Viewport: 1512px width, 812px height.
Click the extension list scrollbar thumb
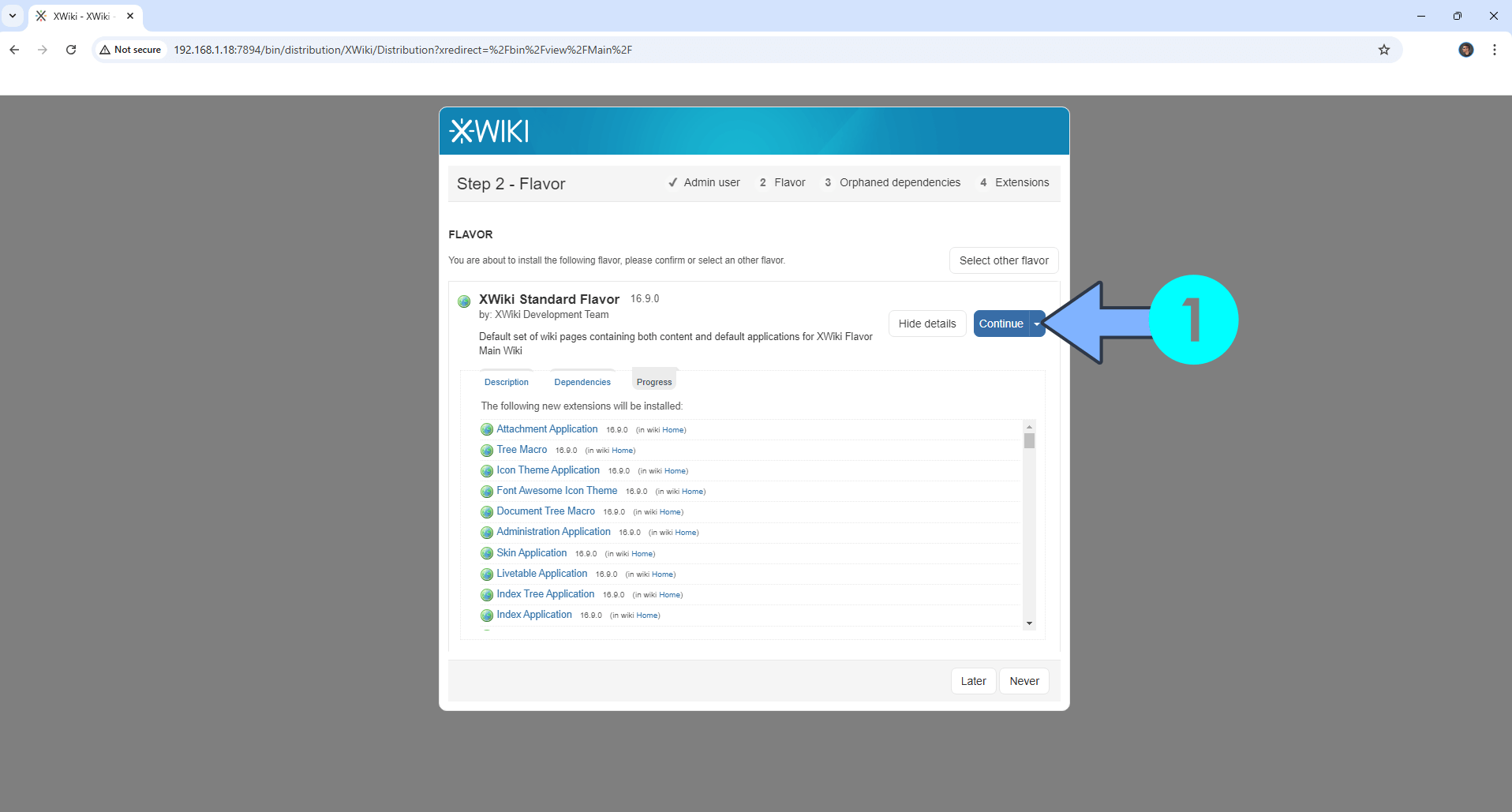(x=1029, y=440)
